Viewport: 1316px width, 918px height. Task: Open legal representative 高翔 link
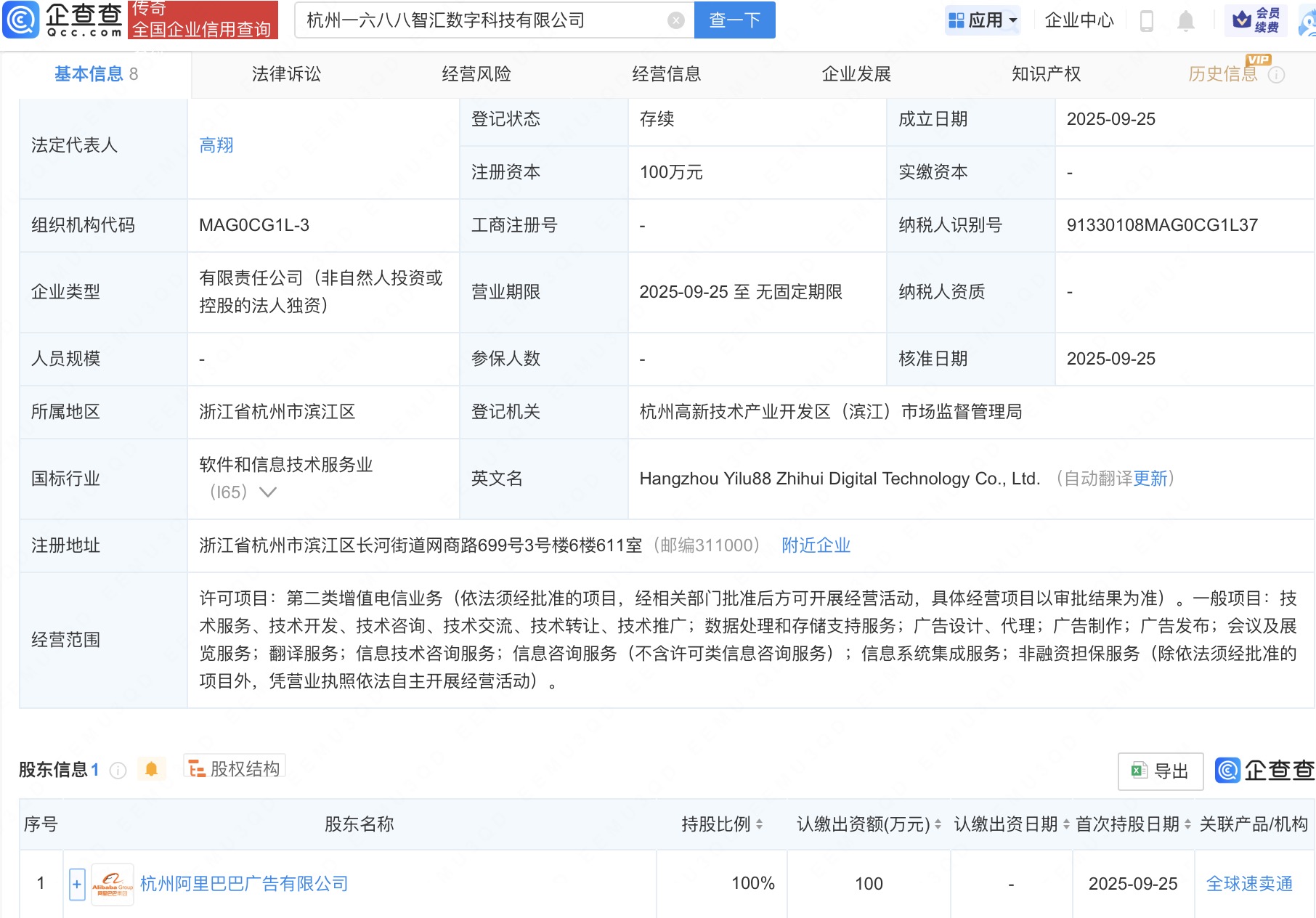[x=216, y=145]
